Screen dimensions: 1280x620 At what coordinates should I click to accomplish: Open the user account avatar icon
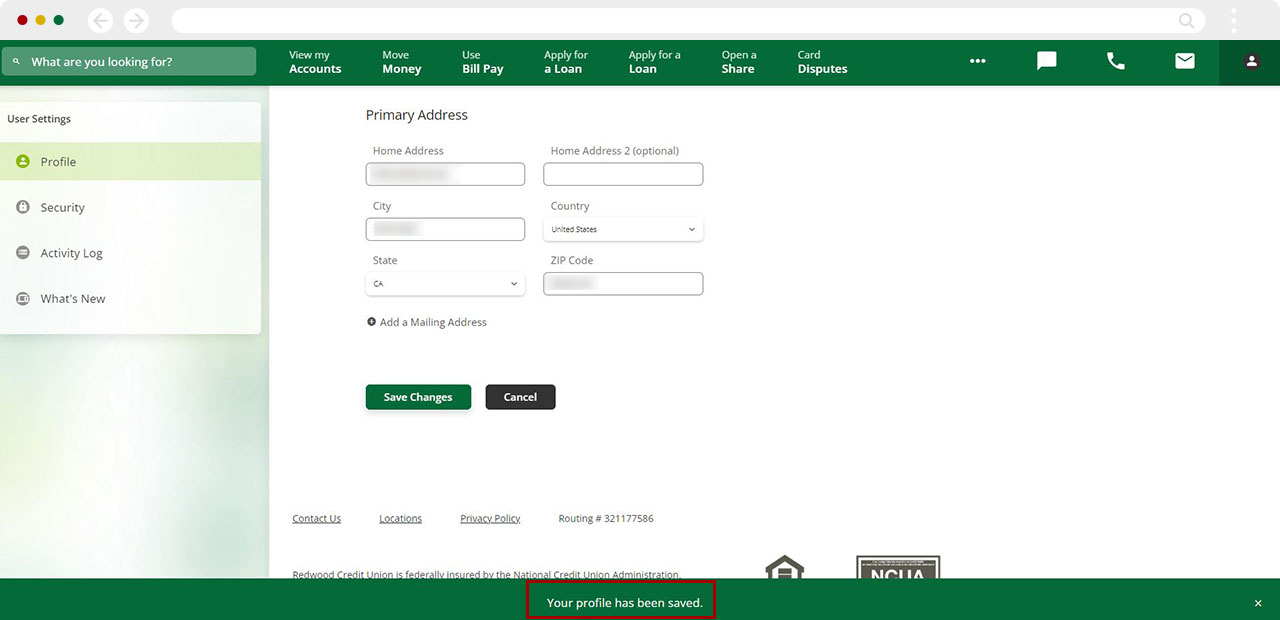(x=1251, y=62)
